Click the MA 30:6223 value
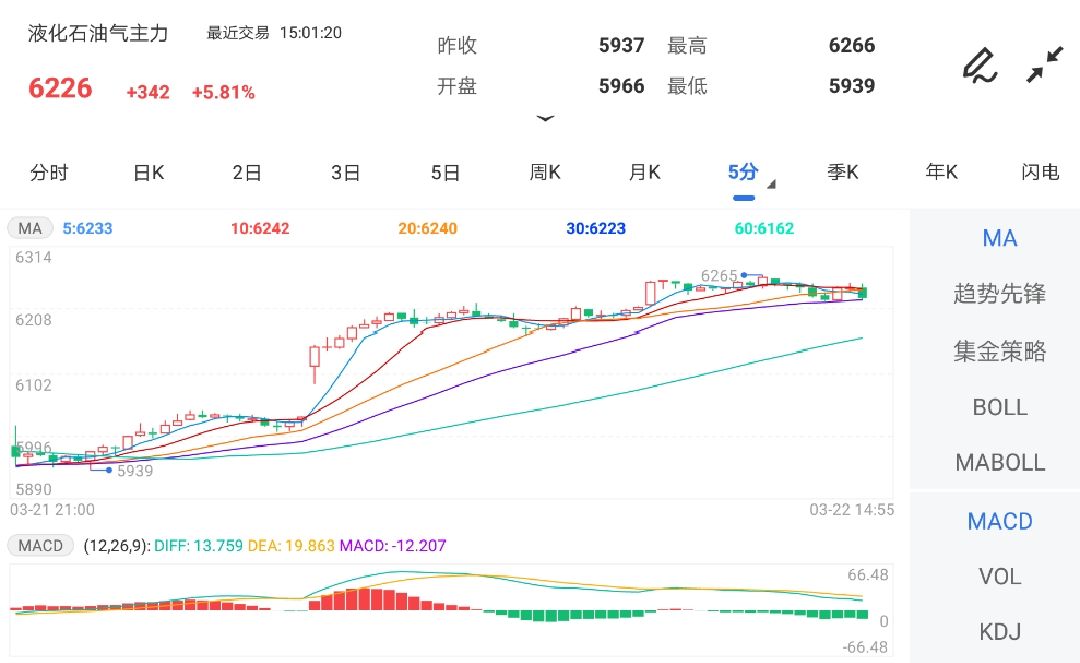Viewport: 1080px width, 663px height. (x=596, y=229)
